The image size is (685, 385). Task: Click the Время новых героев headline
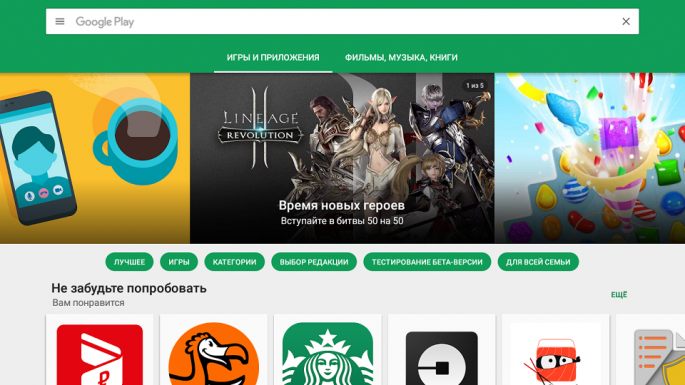click(342, 205)
